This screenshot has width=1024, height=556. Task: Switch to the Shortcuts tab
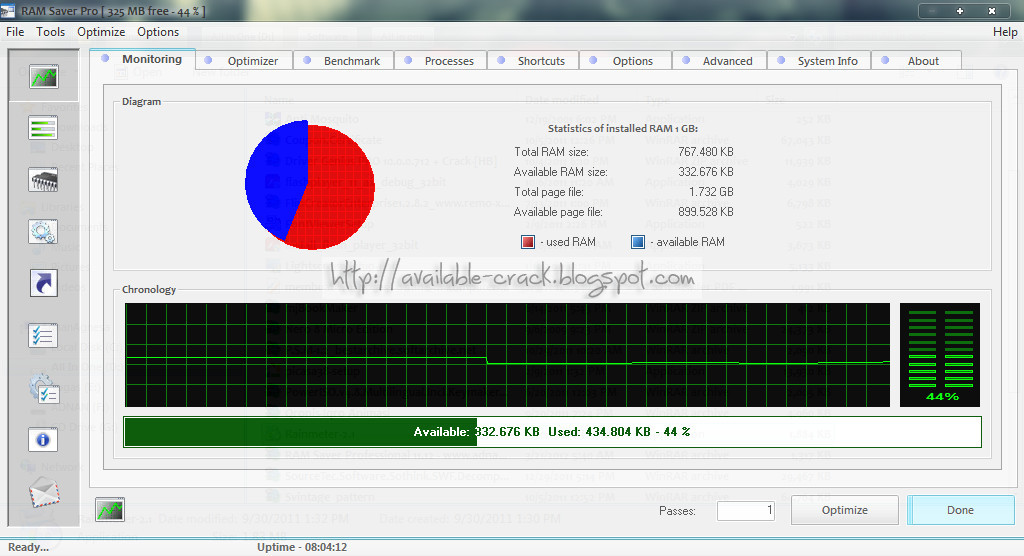click(533, 61)
